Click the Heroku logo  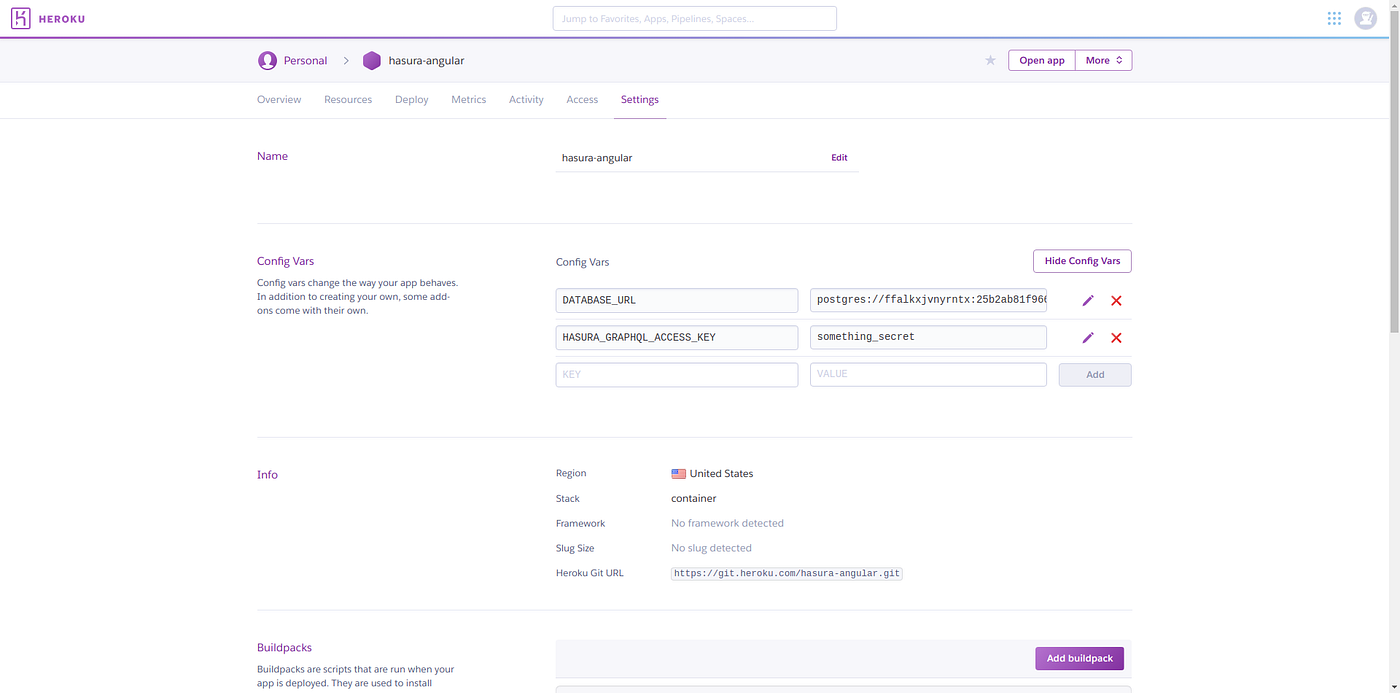(x=20, y=18)
